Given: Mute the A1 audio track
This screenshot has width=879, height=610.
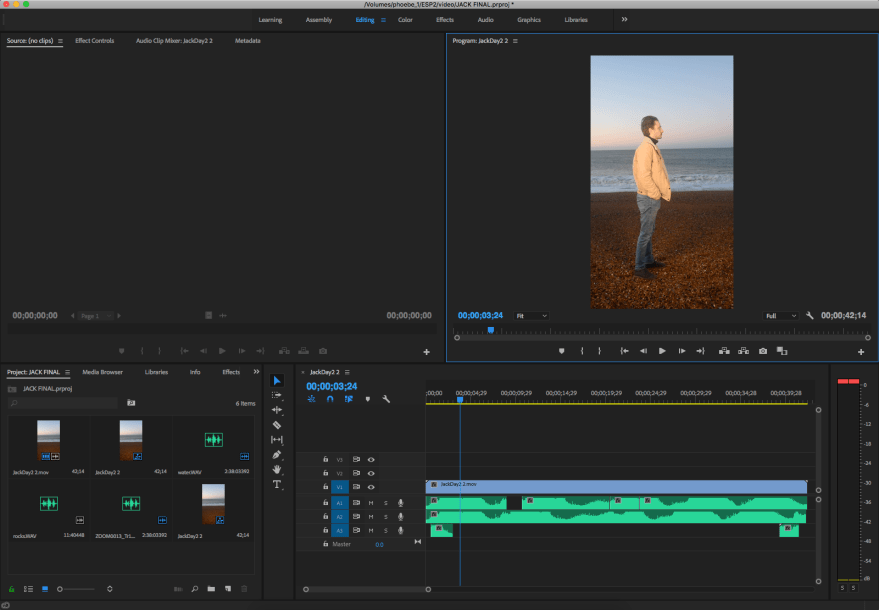Looking at the screenshot, I should (x=371, y=503).
